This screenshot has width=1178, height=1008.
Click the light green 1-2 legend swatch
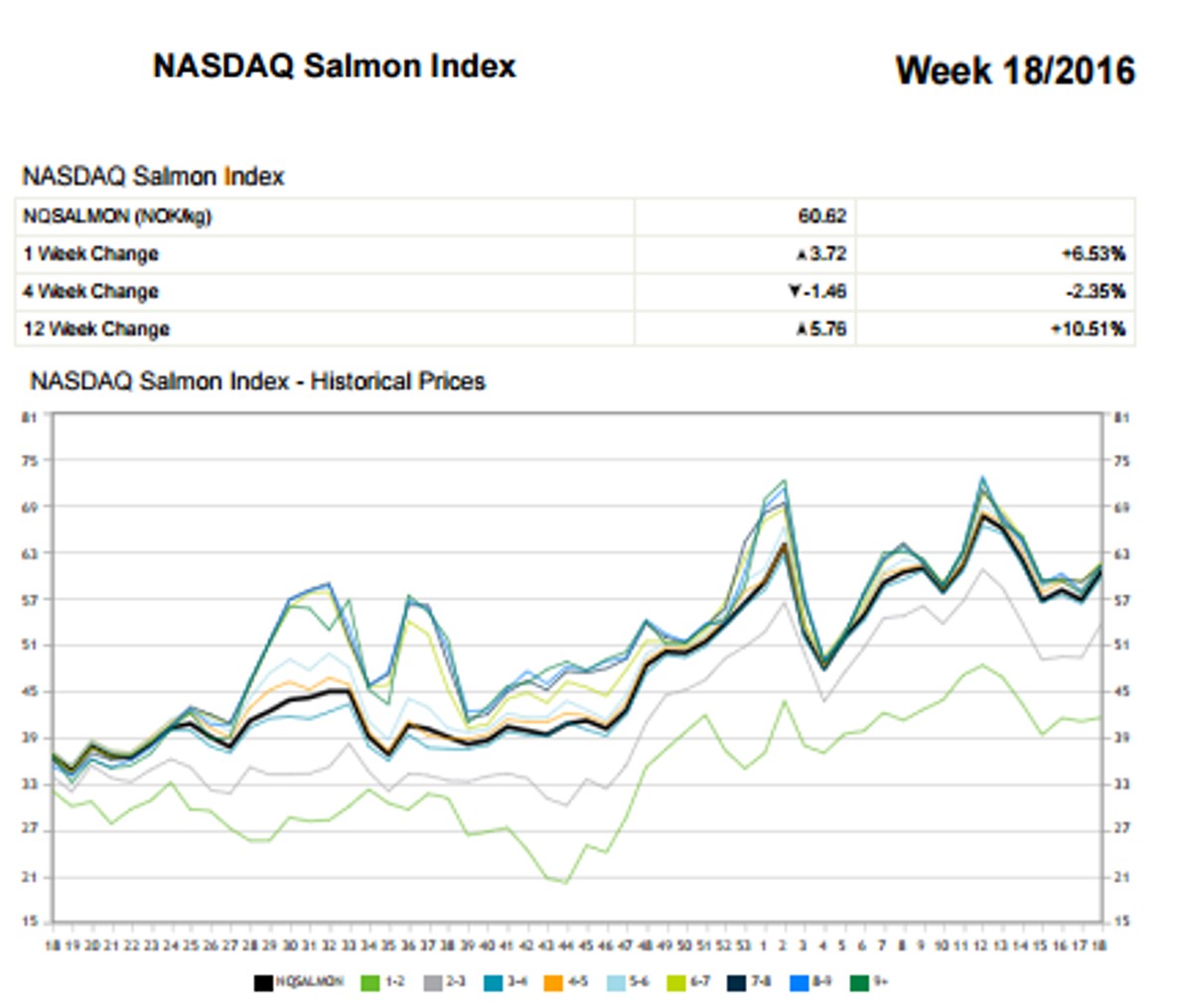point(369,983)
